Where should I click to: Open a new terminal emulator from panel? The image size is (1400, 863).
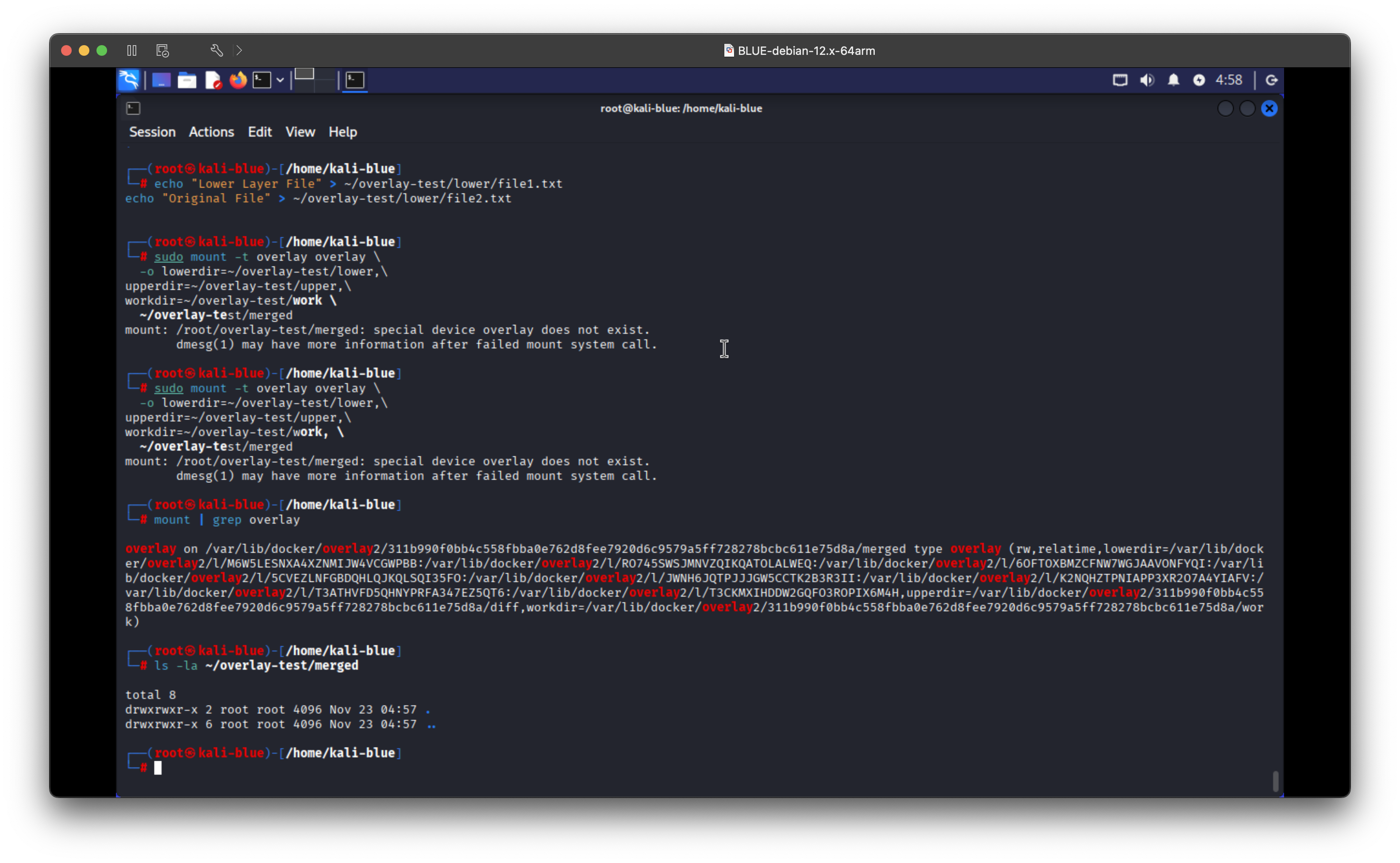click(x=262, y=80)
